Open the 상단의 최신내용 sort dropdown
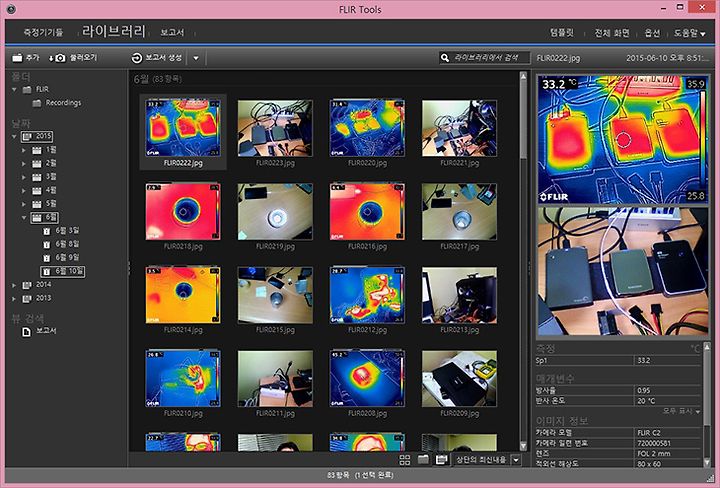 tap(516, 460)
